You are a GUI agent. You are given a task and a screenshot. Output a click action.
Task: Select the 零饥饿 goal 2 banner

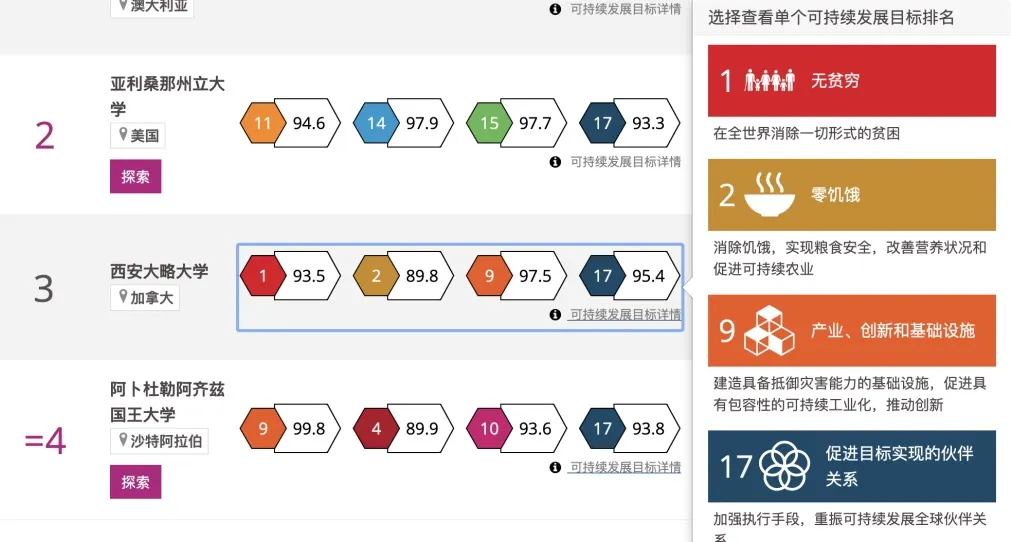851,195
